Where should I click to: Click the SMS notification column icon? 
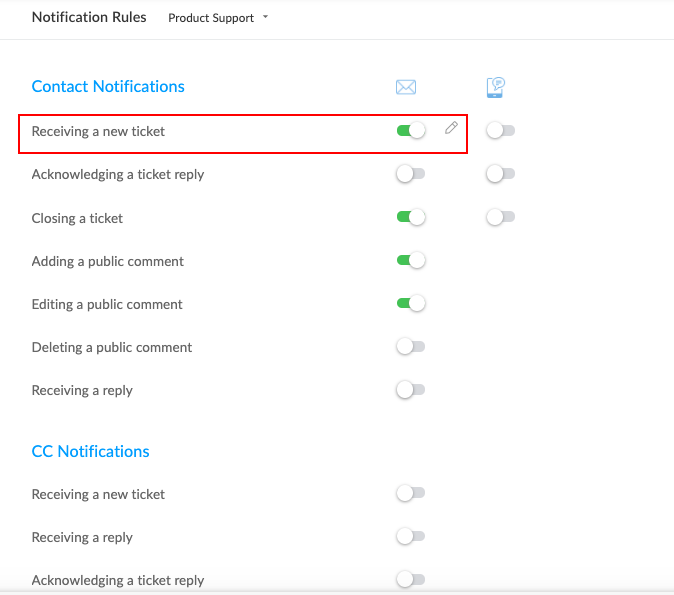coord(495,87)
